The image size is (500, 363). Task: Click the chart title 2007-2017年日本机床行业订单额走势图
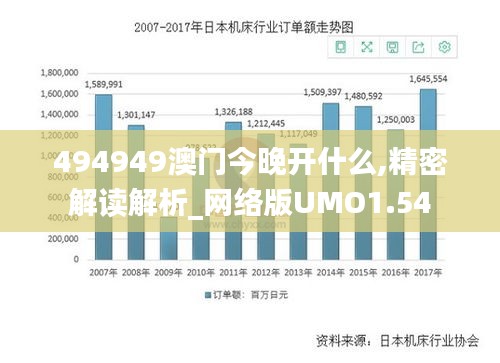point(244,27)
